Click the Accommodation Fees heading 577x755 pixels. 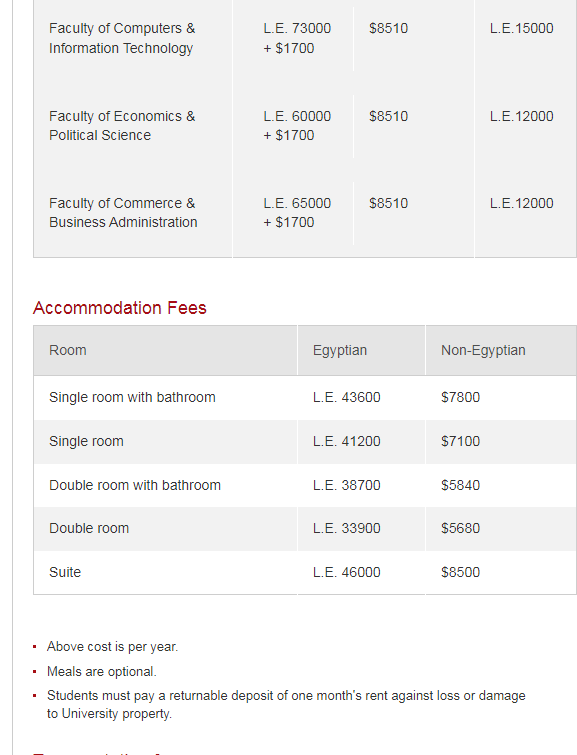(119, 308)
